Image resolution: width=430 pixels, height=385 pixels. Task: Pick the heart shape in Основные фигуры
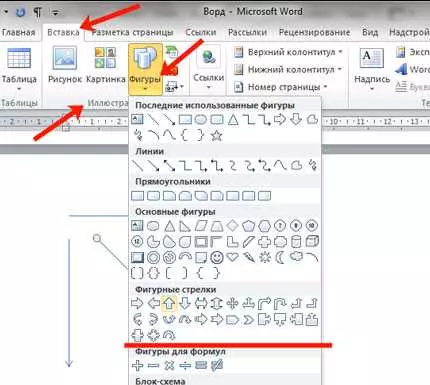(233, 256)
